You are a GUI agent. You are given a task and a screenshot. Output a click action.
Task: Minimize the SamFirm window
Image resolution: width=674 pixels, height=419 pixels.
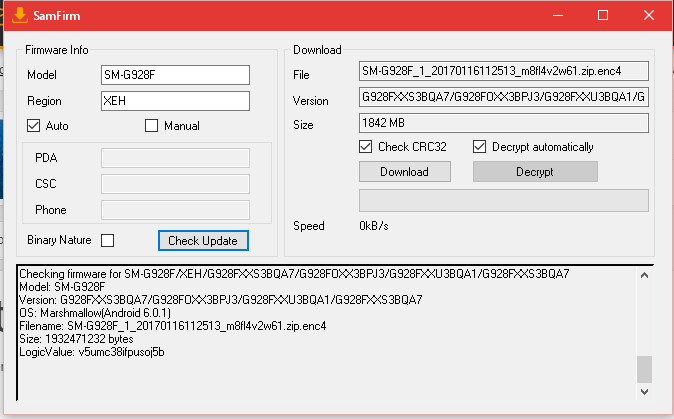click(x=558, y=15)
